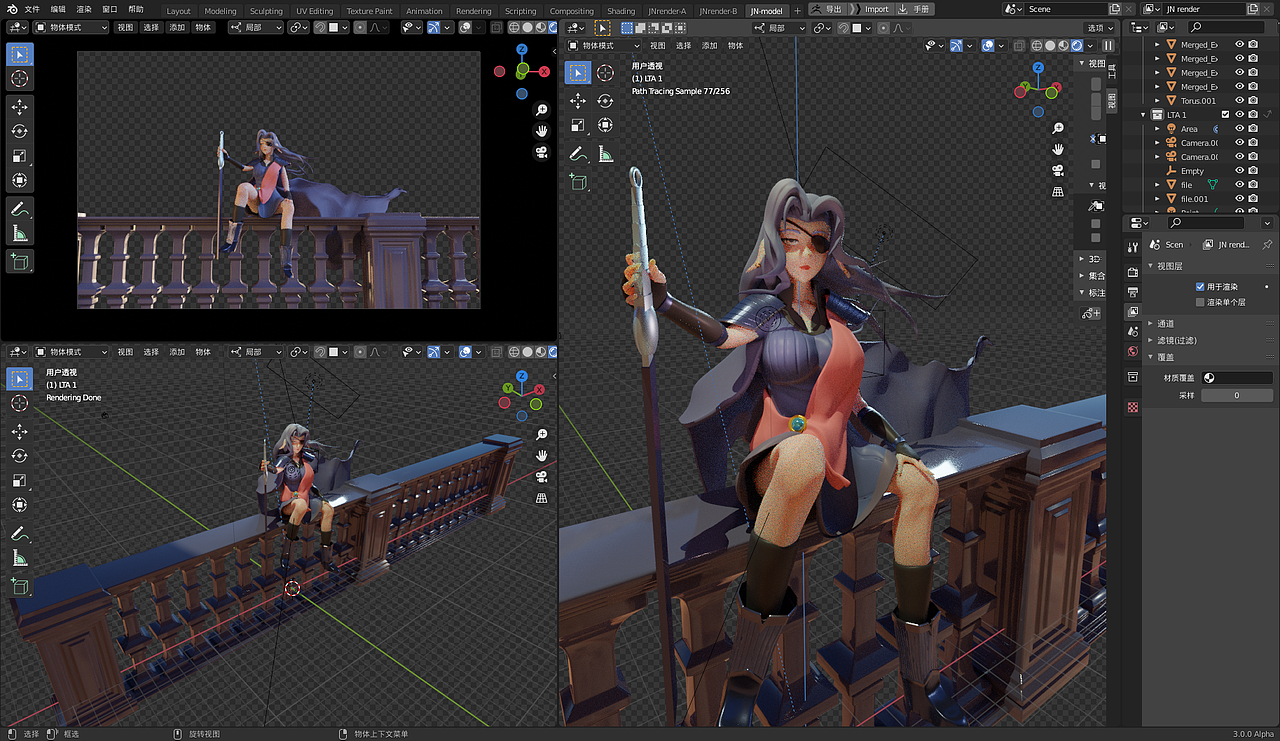Toggle the LTA 1 collection exclude checkbox
Image resolution: width=1280 pixels, height=741 pixels.
[x=1225, y=115]
